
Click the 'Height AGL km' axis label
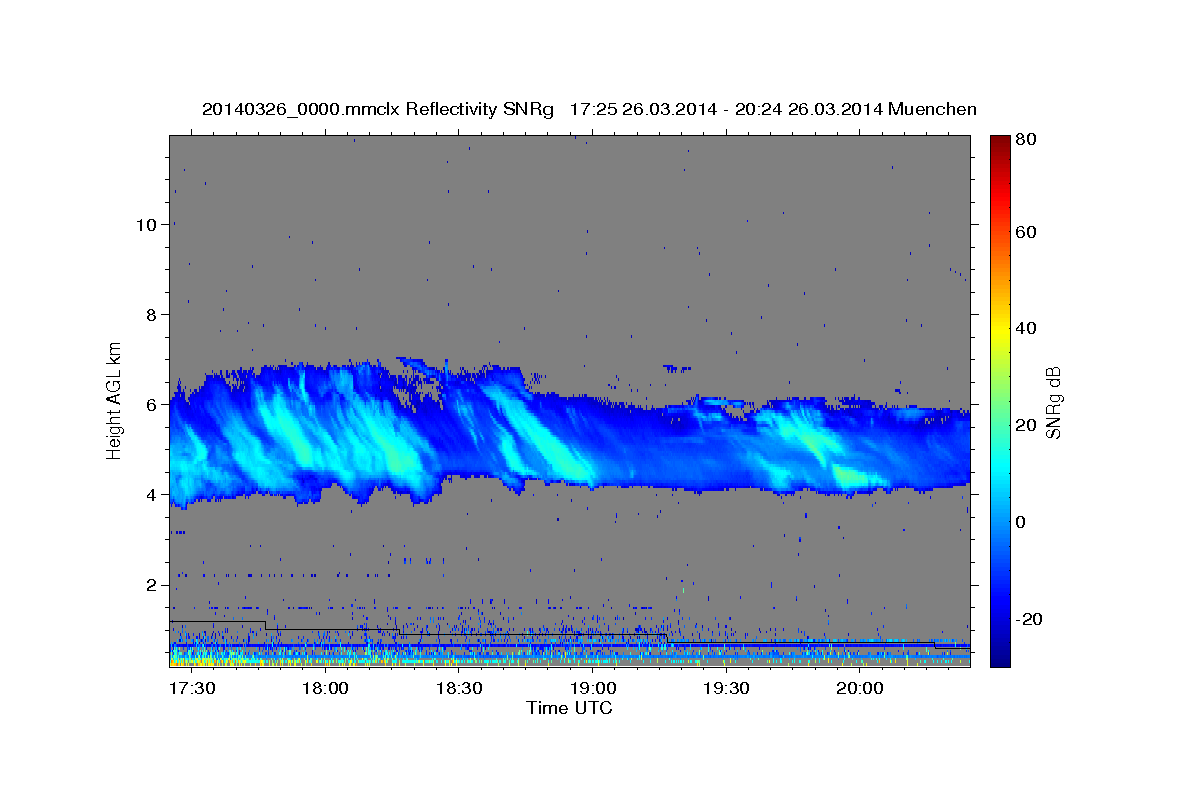click(114, 399)
